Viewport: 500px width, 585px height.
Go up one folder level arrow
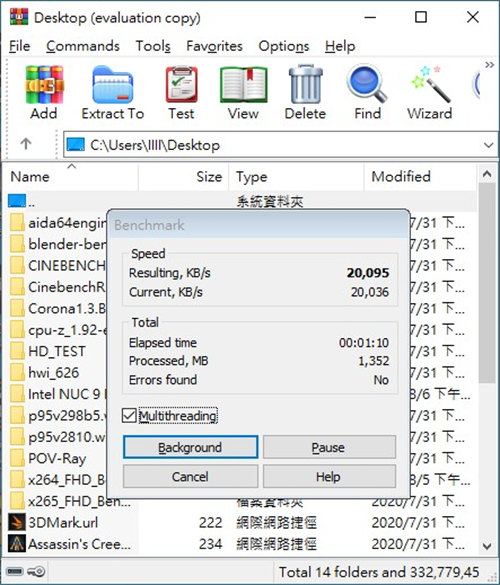pos(26,144)
